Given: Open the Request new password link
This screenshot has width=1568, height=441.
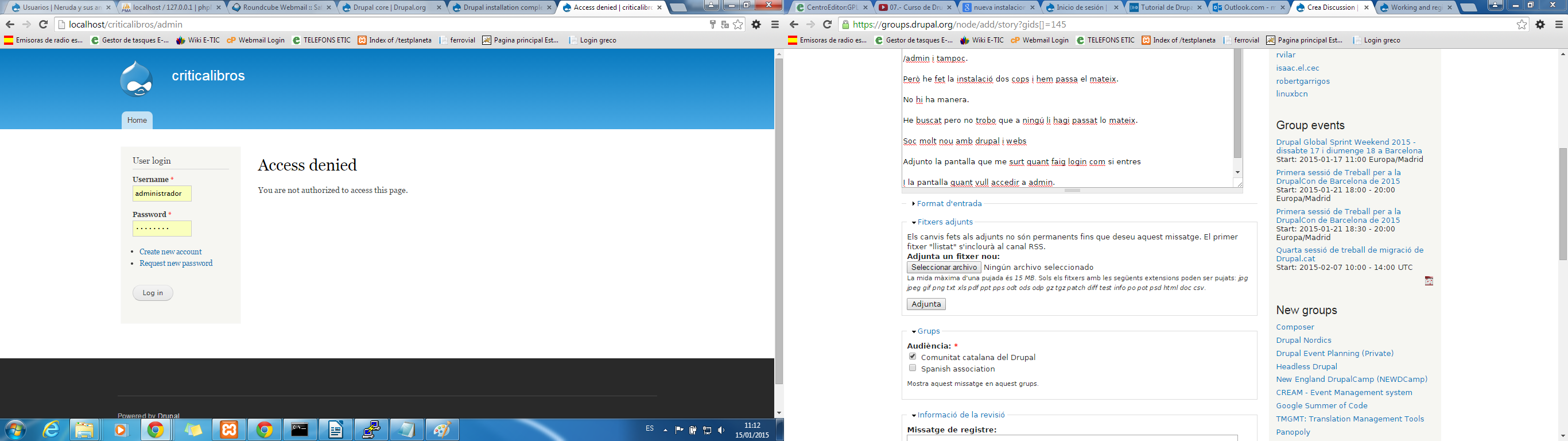Looking at the screenshot, I should (x=176, y=263).
